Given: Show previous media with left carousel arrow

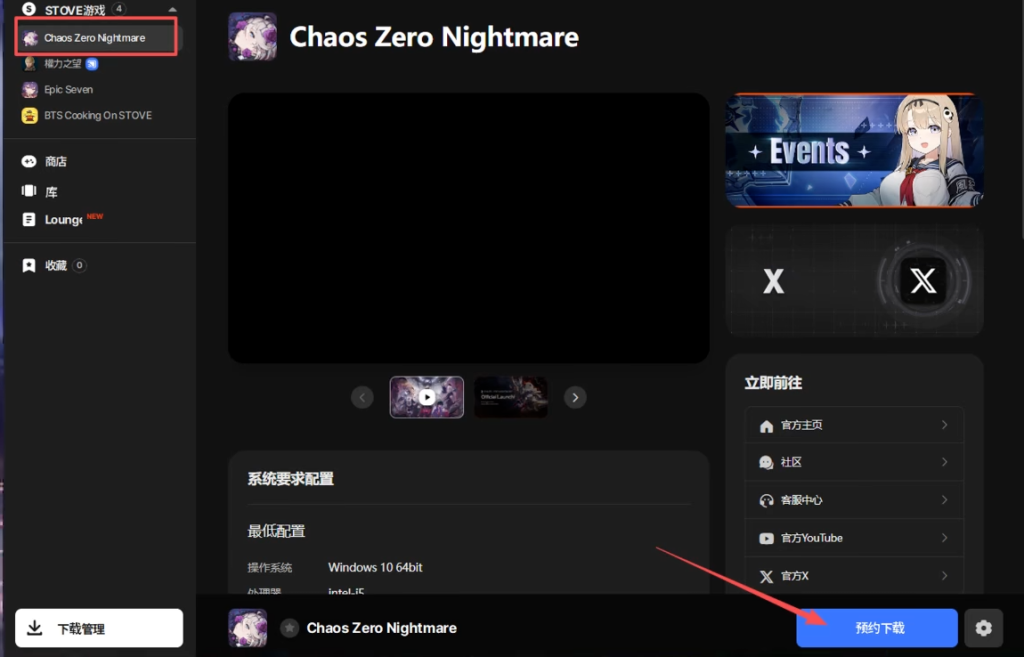Looking at the screenshot, I should point(362,397).
